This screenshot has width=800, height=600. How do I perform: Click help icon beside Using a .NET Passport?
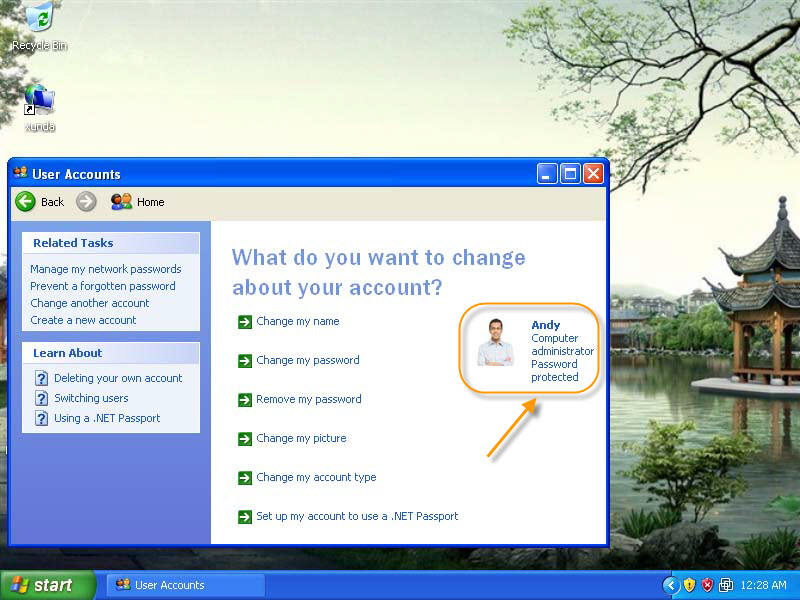[41, 418]
